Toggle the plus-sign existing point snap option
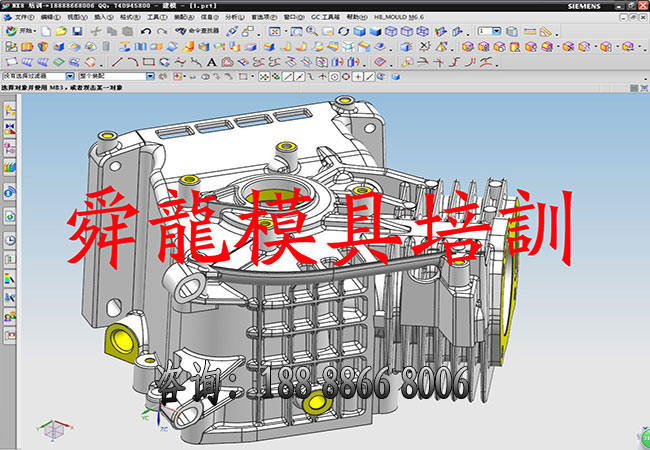Screen dimensions: 650x450 358,77
